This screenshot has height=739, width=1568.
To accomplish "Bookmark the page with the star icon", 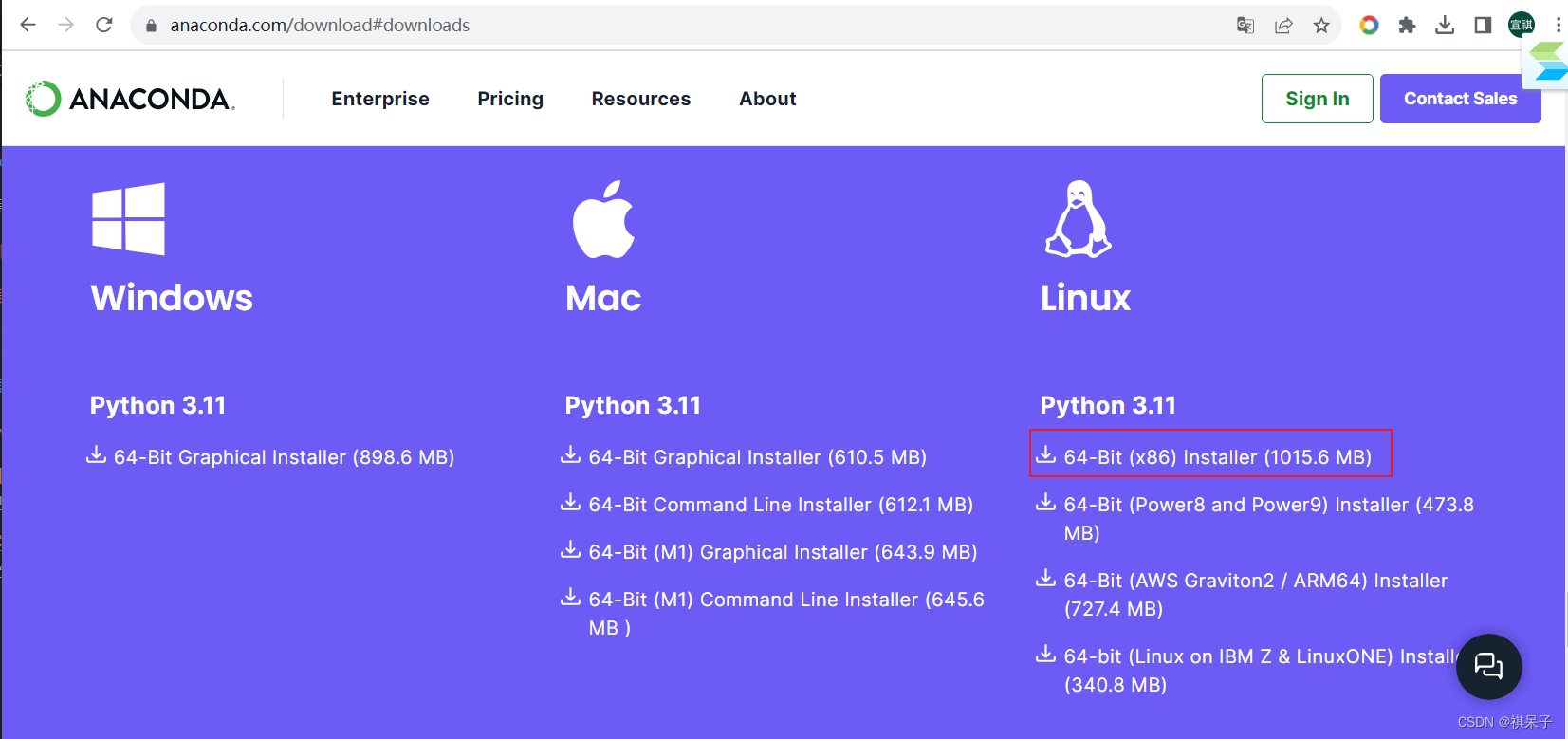I will coord(1321,26).
